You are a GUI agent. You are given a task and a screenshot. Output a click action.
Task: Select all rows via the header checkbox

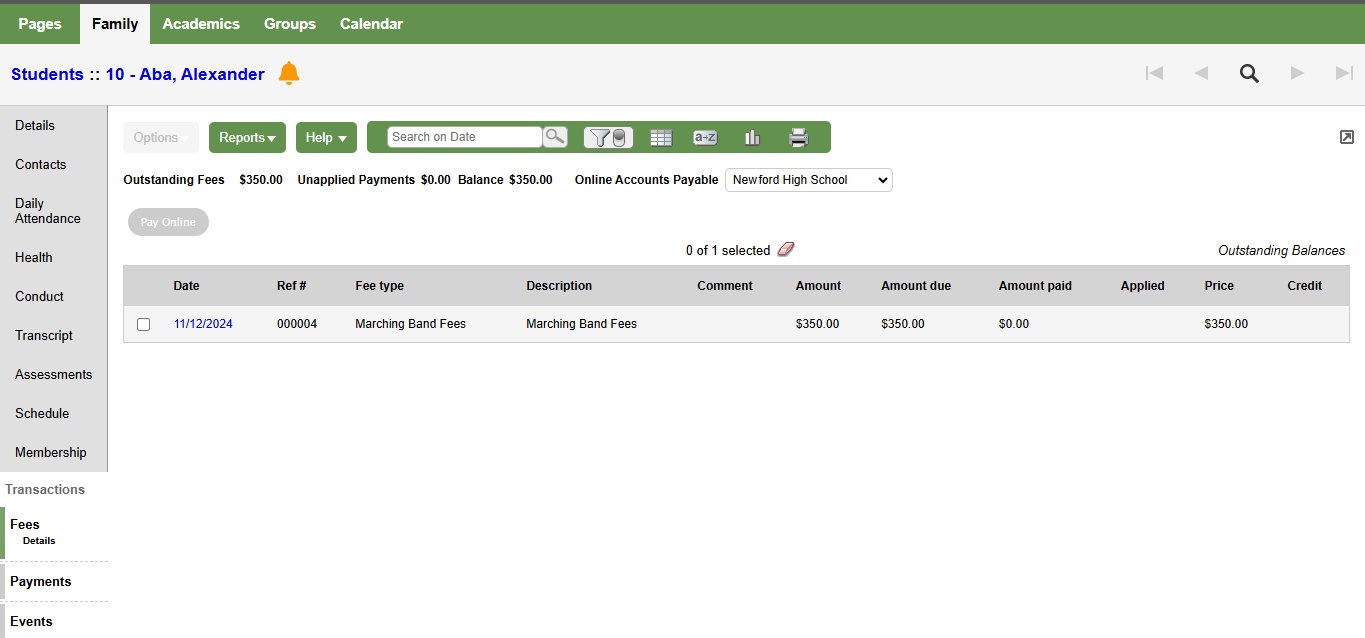pos(143,286)
